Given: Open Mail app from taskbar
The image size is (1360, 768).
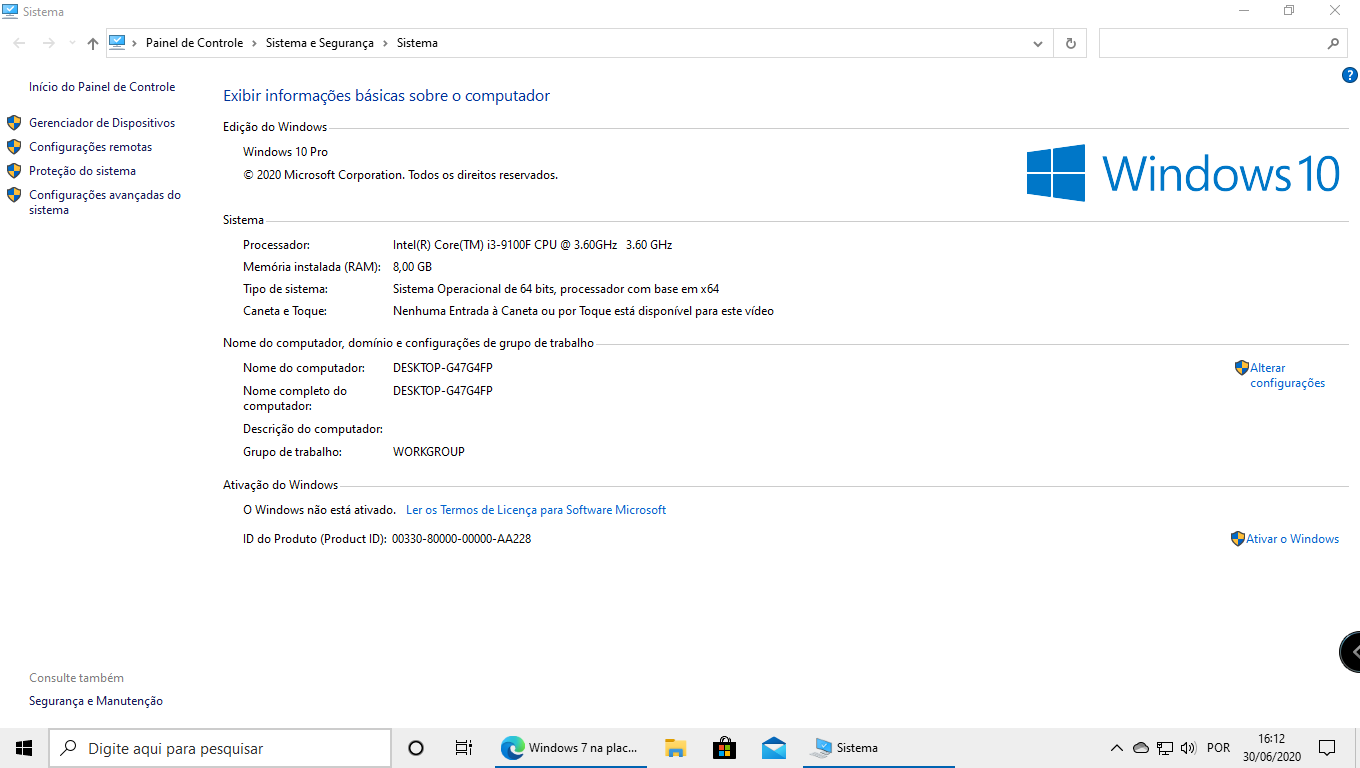Looking at the screenshot, I should coord(774,748).
